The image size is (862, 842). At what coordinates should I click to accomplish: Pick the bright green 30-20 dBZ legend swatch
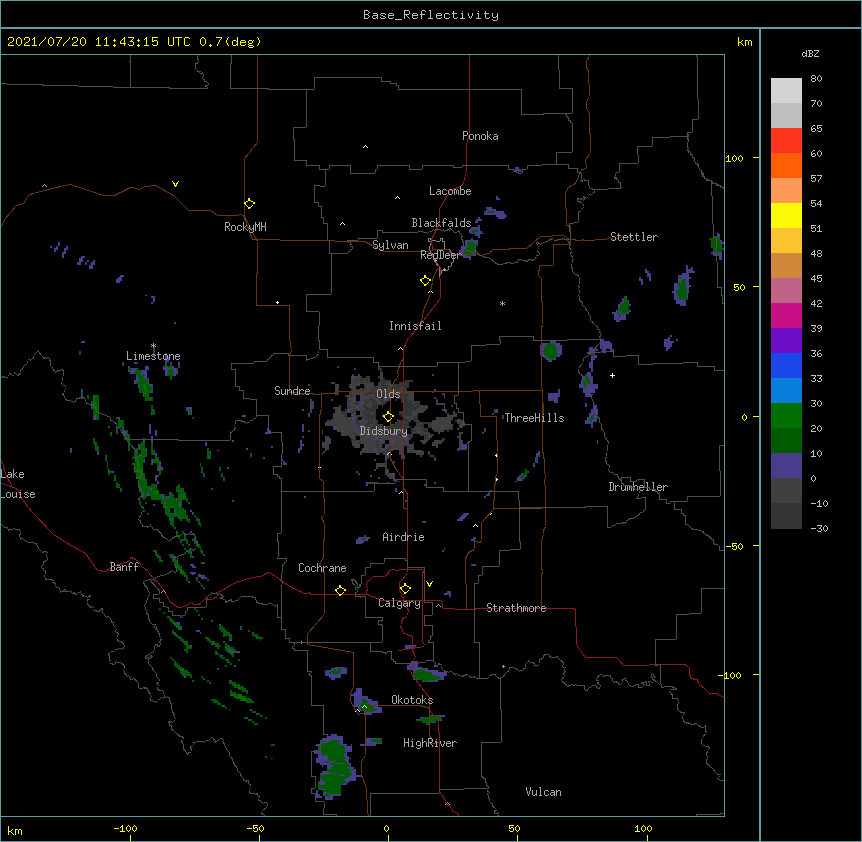(x=786, y=416)
